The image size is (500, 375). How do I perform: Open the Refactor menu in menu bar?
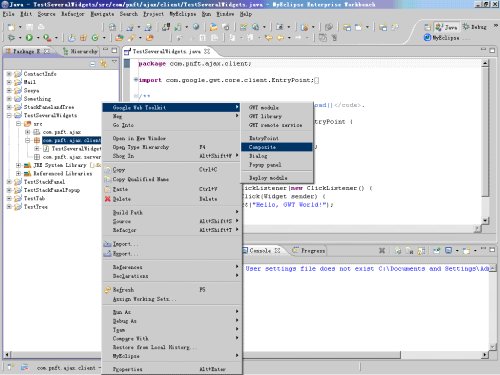73,14
